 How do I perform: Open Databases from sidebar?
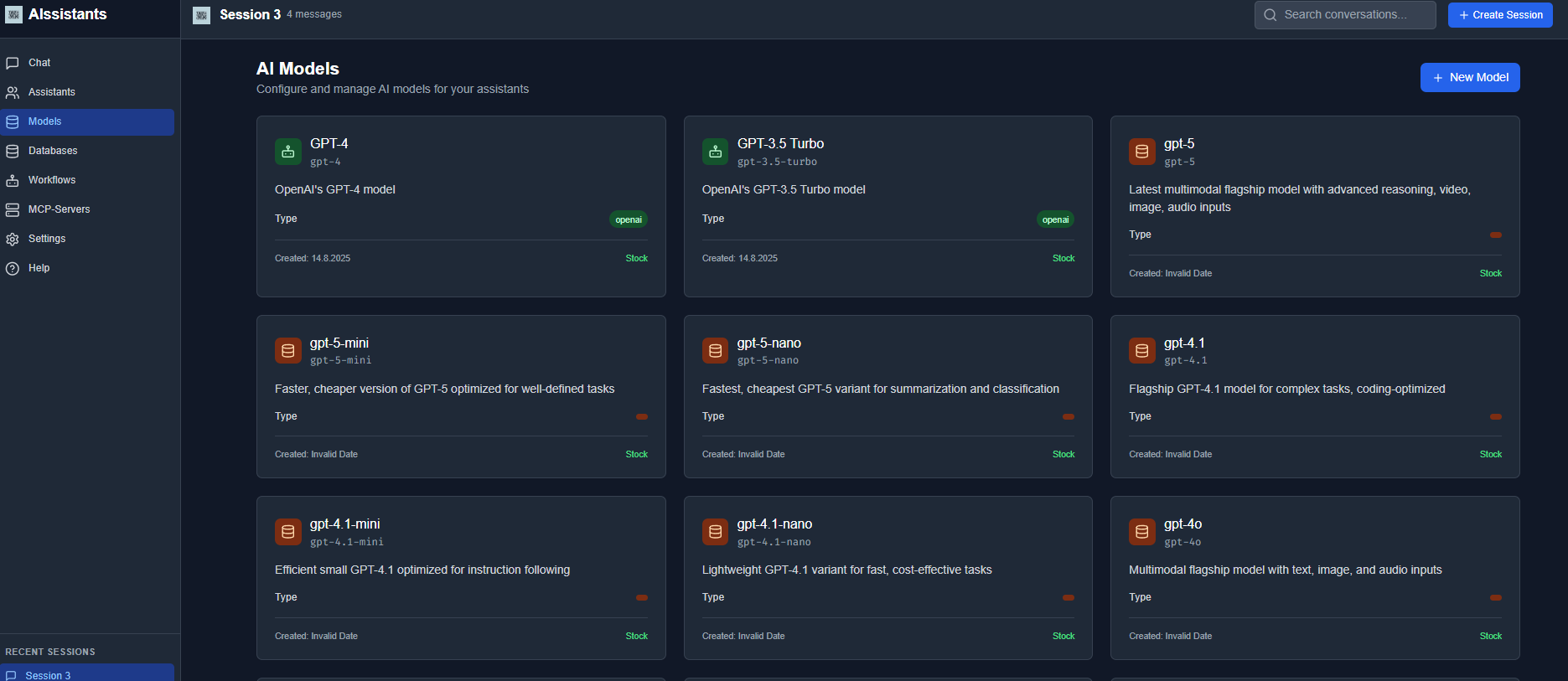[x=87, y=151]
